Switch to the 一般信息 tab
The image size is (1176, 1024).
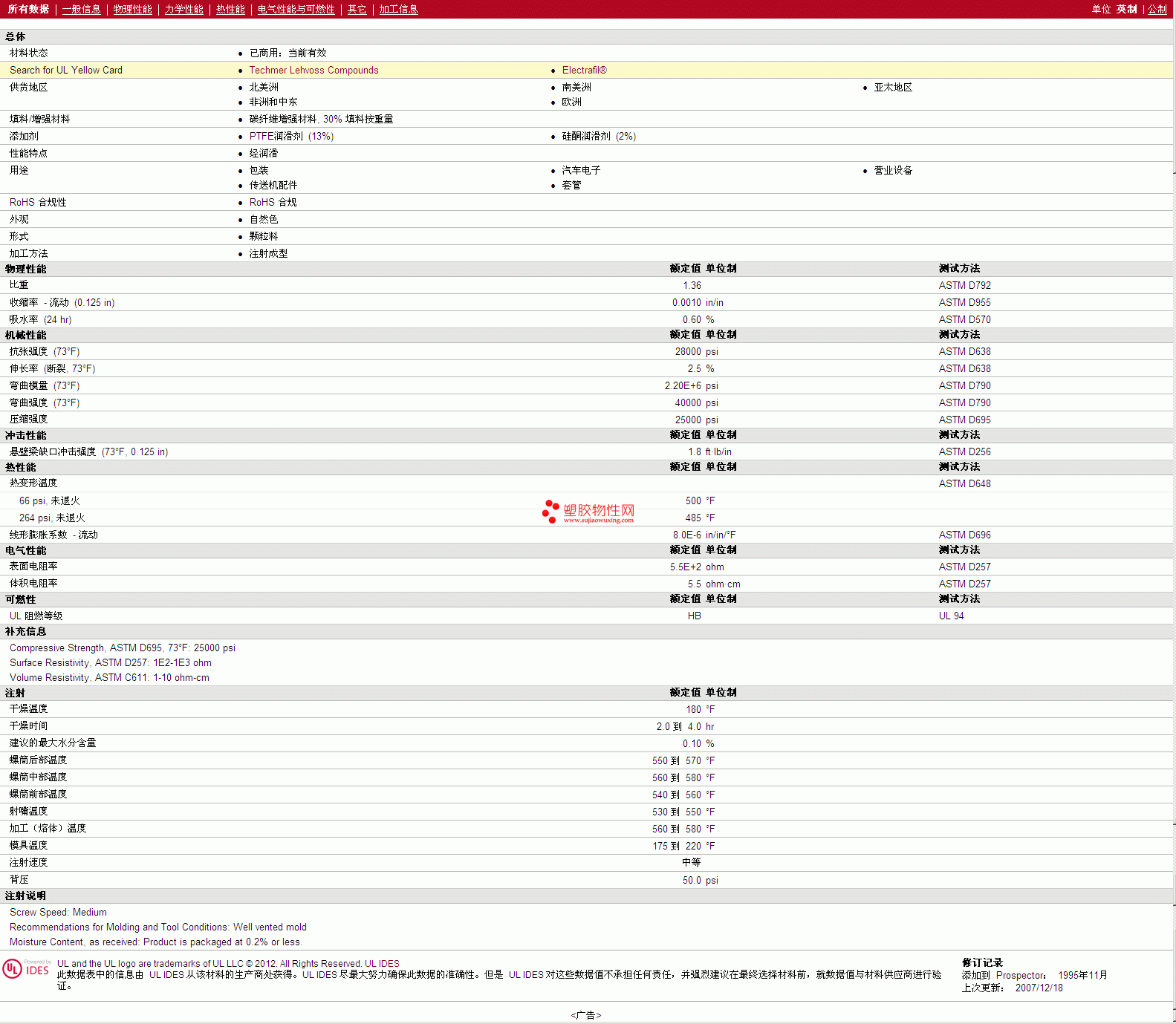[81, 9]
